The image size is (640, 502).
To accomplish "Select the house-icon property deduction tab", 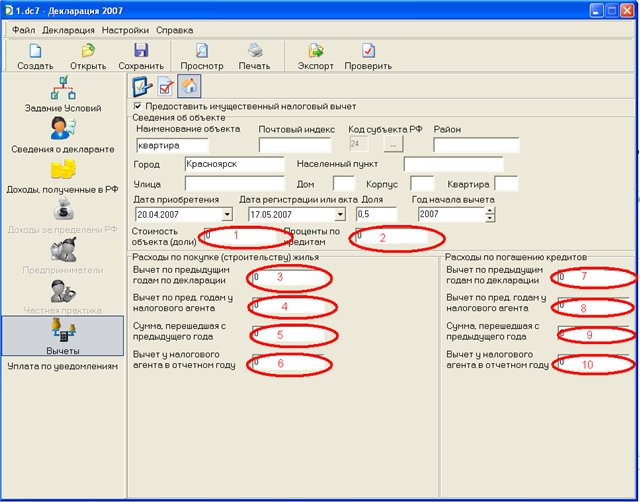I will click(188, 86).
